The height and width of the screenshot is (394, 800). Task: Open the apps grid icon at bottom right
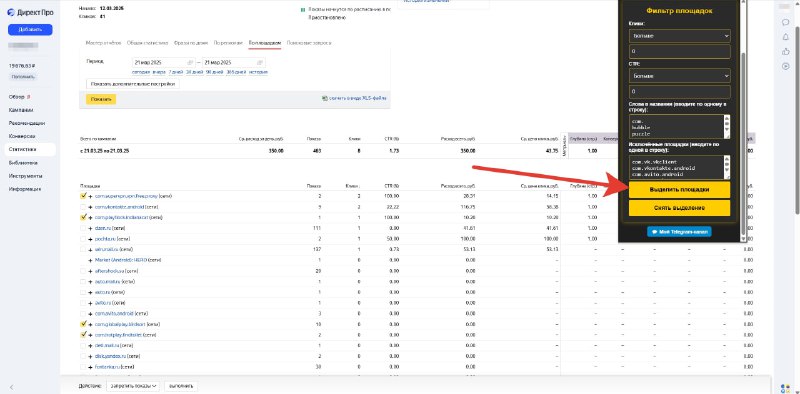[786, 388]
